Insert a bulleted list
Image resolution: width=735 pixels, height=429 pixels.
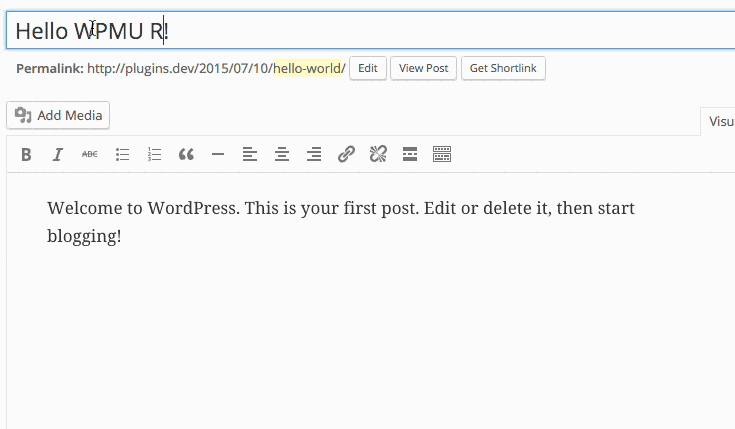pyautogui.click(x=122, y=154)
